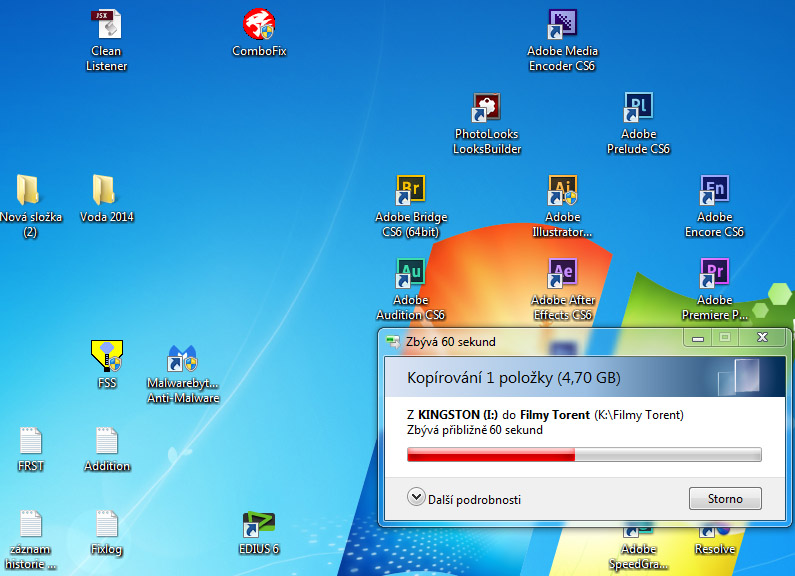Select the Adobe After Effects CS6 icon
Viewport: 795px width, 576px height.
(562, 272)
